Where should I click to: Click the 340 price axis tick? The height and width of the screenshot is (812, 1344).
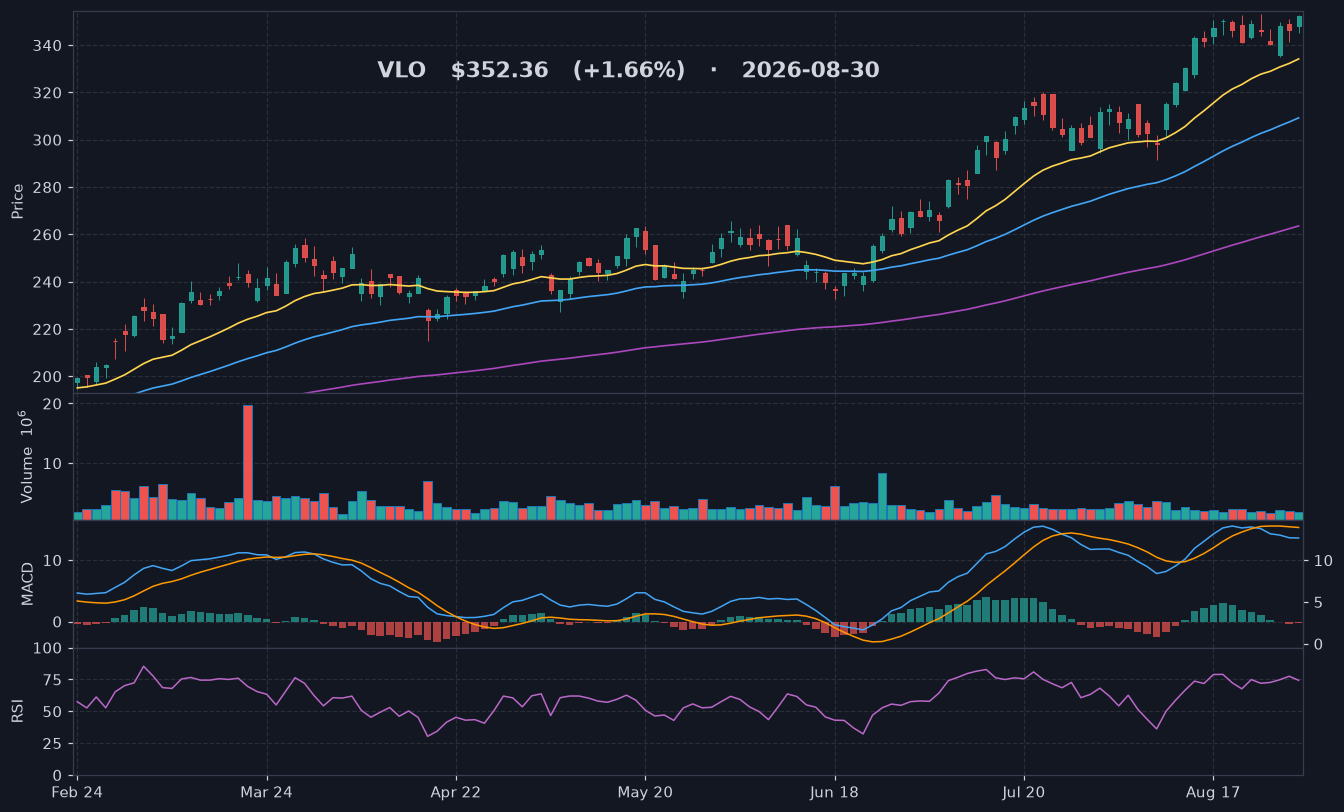point(50,46)
